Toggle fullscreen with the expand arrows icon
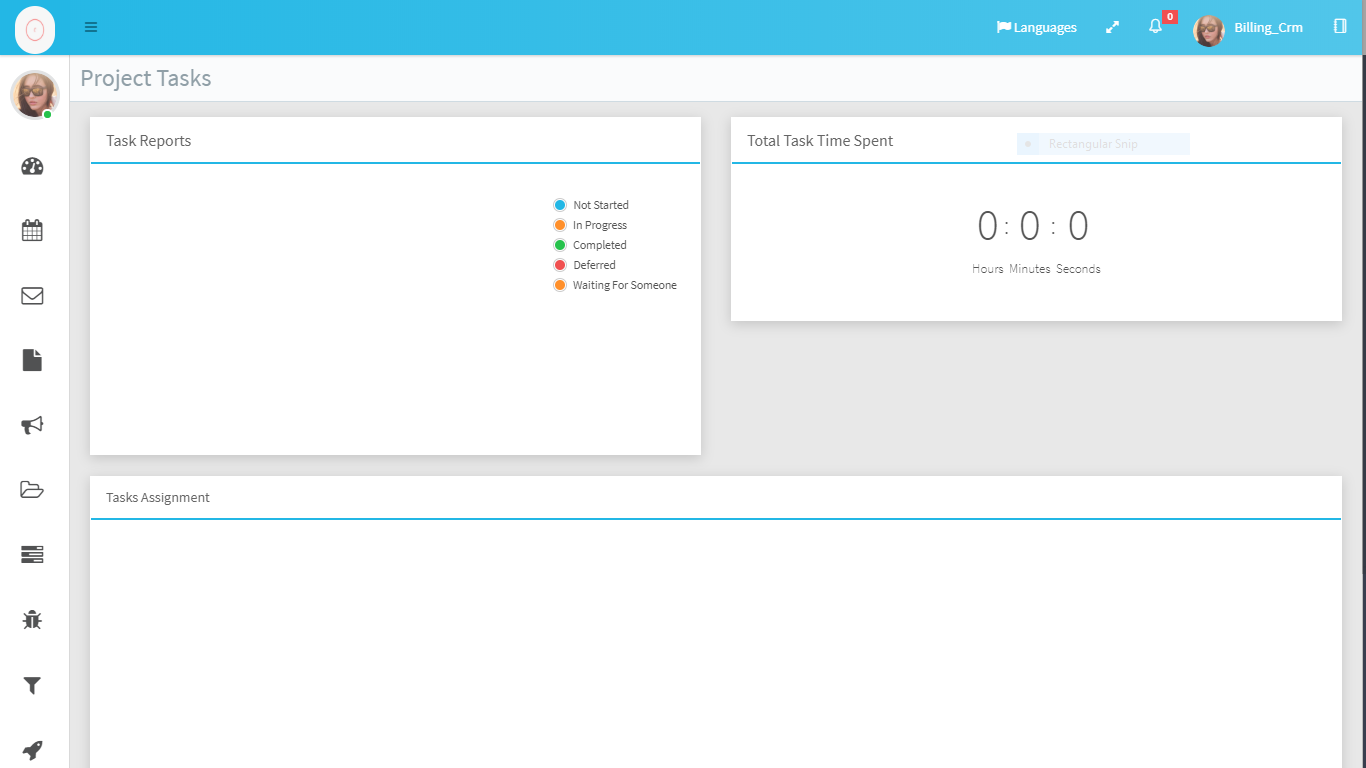This screenshot has width=1366, height=768. click(1112, 27)
